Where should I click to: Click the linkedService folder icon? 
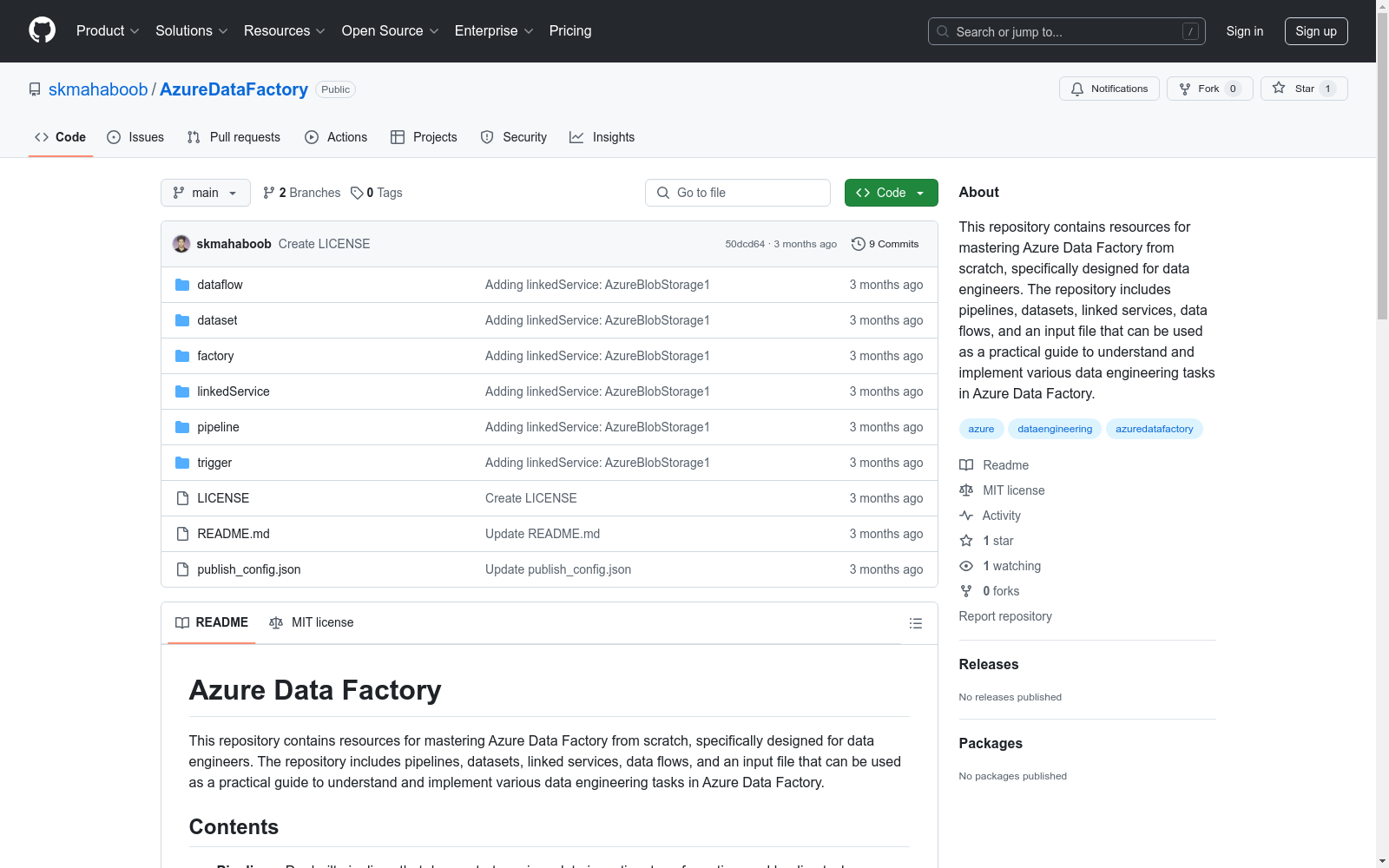[x=182, y=391]
